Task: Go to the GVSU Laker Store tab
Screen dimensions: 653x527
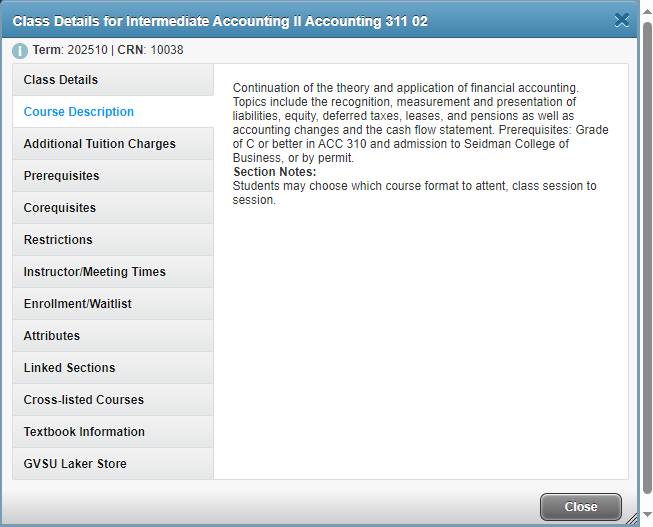Action: [x=75, y=464]
